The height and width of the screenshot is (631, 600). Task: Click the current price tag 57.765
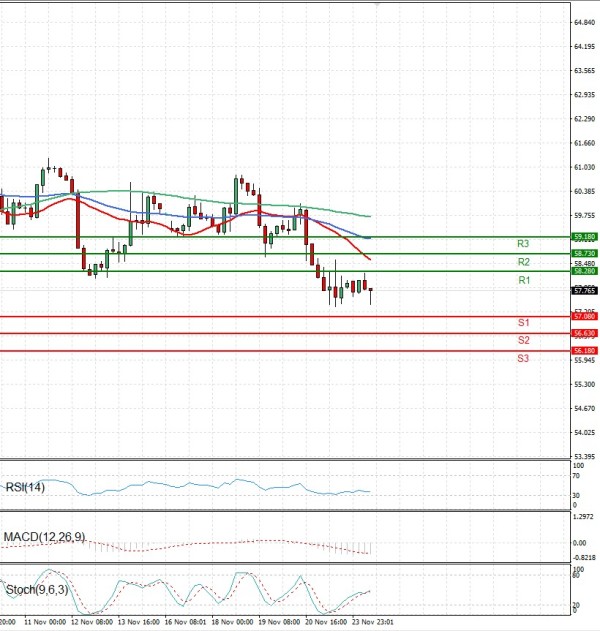[584, 291]
